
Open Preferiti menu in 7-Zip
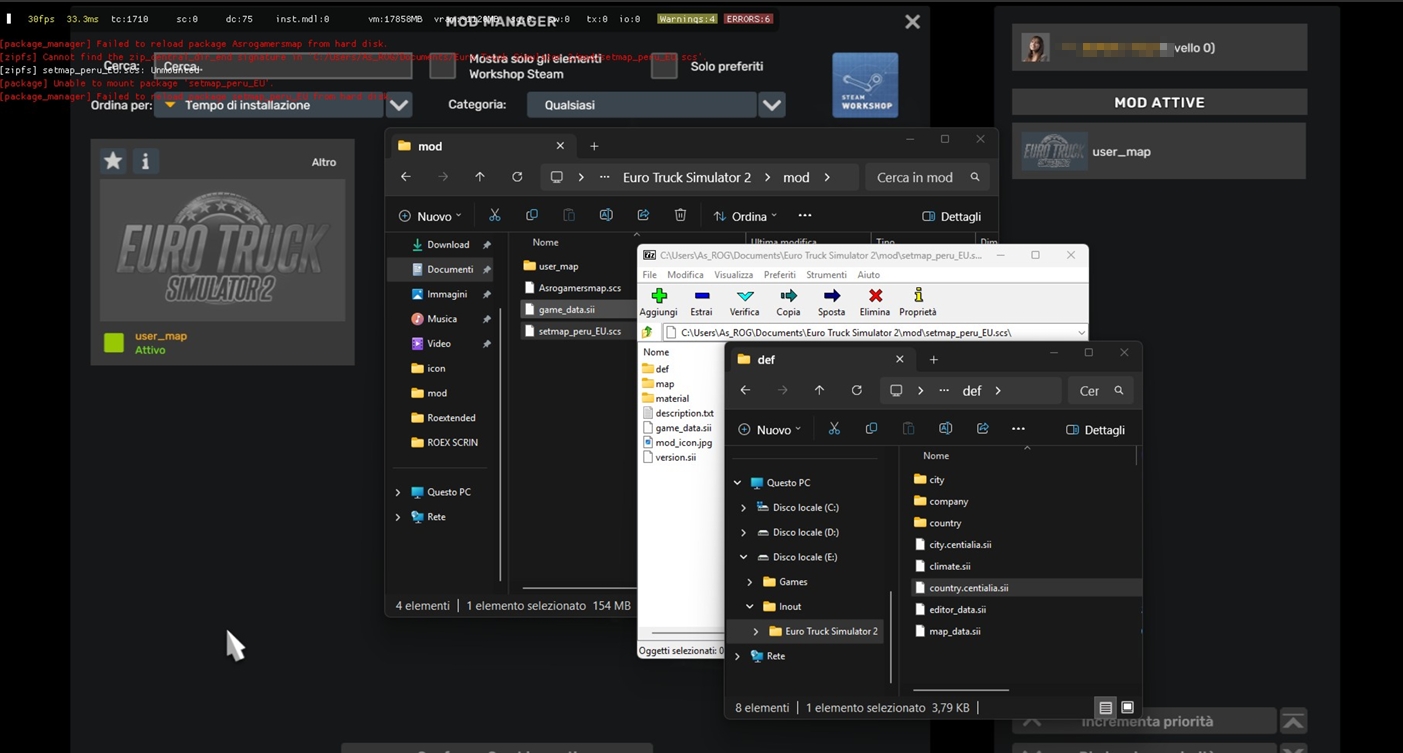coord(780,274)
